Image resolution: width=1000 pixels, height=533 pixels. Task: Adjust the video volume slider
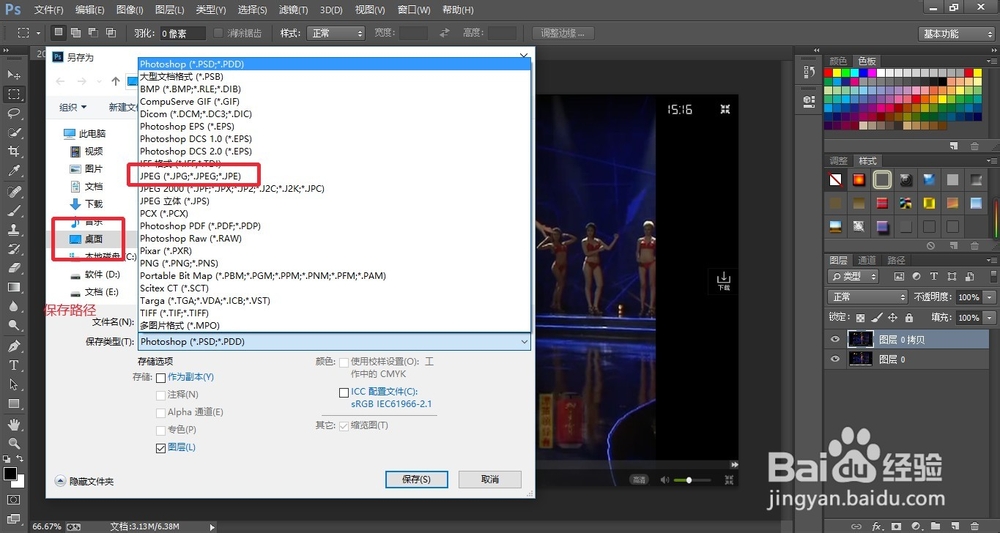coord(691,480)
